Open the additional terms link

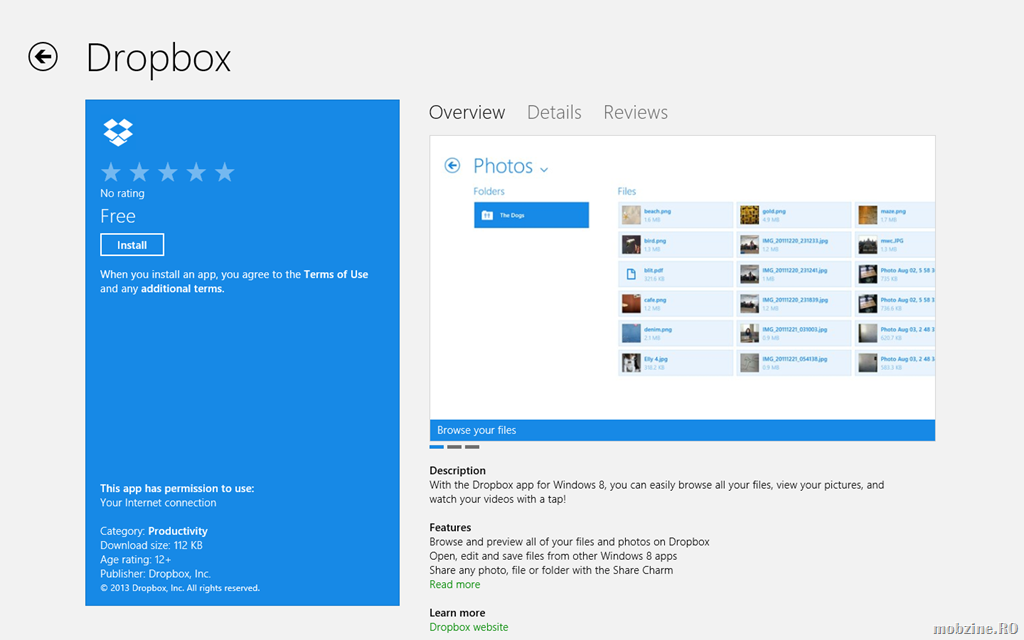click(x=182, y=289)
